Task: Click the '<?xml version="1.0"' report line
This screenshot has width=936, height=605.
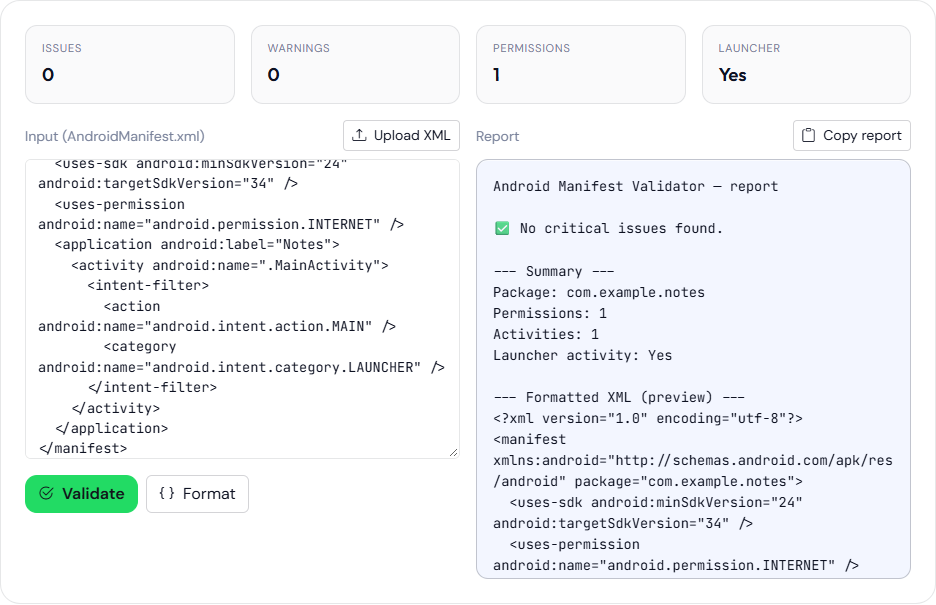Action: pyautogui.click(x=648, y=418)
